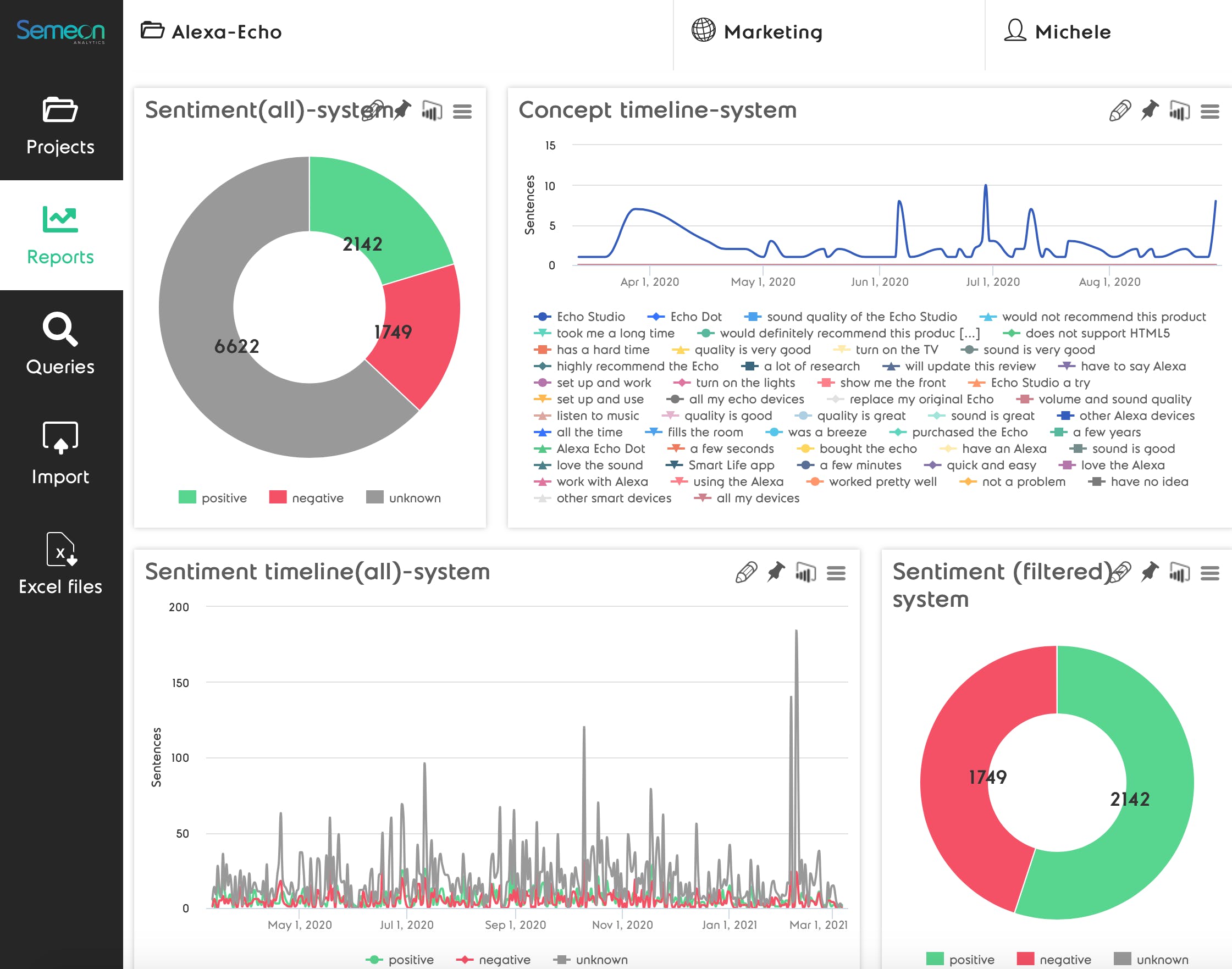Open hamburger menu on Concept timeline-system

(x=1210, y=111)
